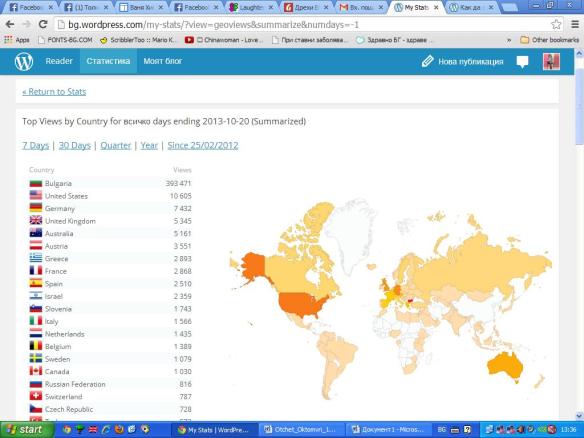Switch to the Как да WordPress tab
Screen dimensions: 584x438
click(x=469, y=7)
